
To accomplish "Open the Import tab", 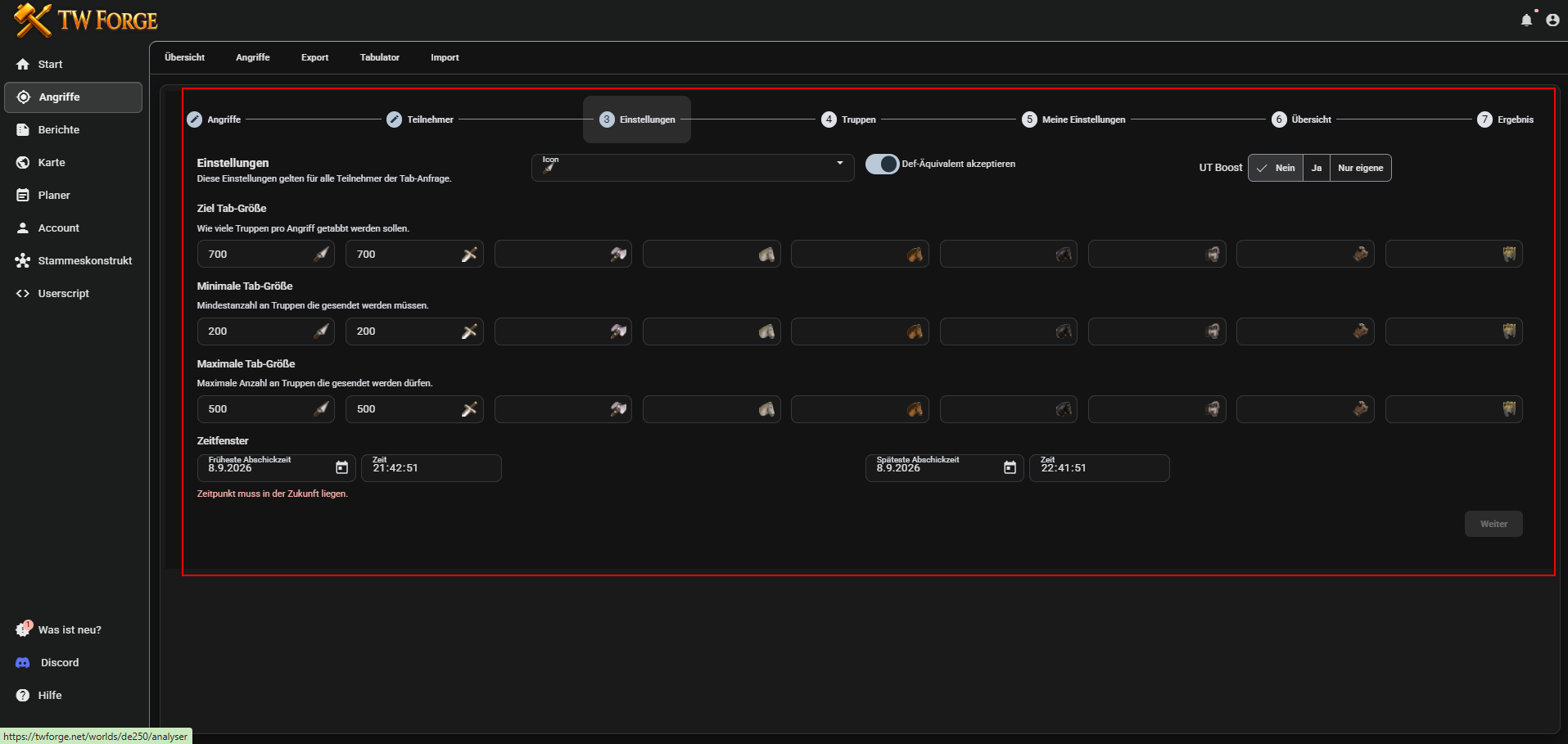I will coord(445,57).
